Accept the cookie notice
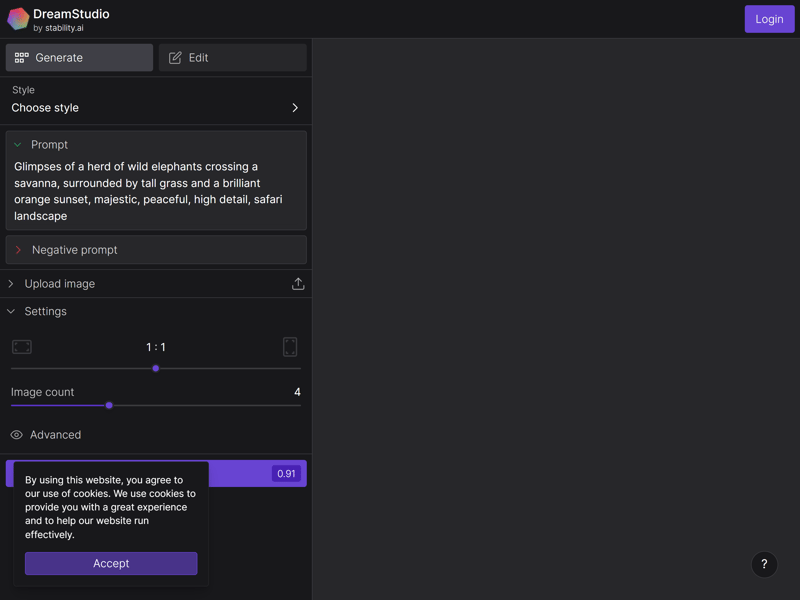Image resolution: width=800 pixels, height=600 pixels. [111, 563]
